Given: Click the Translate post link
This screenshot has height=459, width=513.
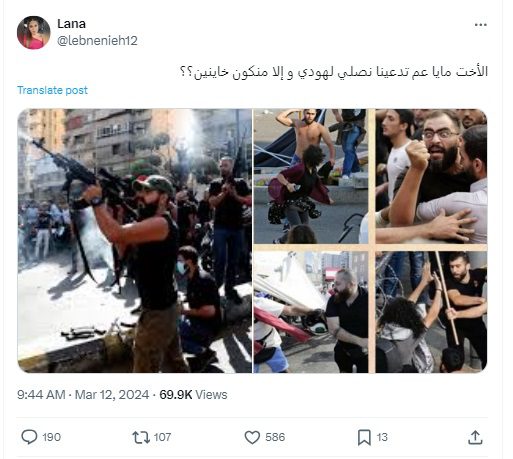Looking at the screenshot, I should (x=52, y=90).
